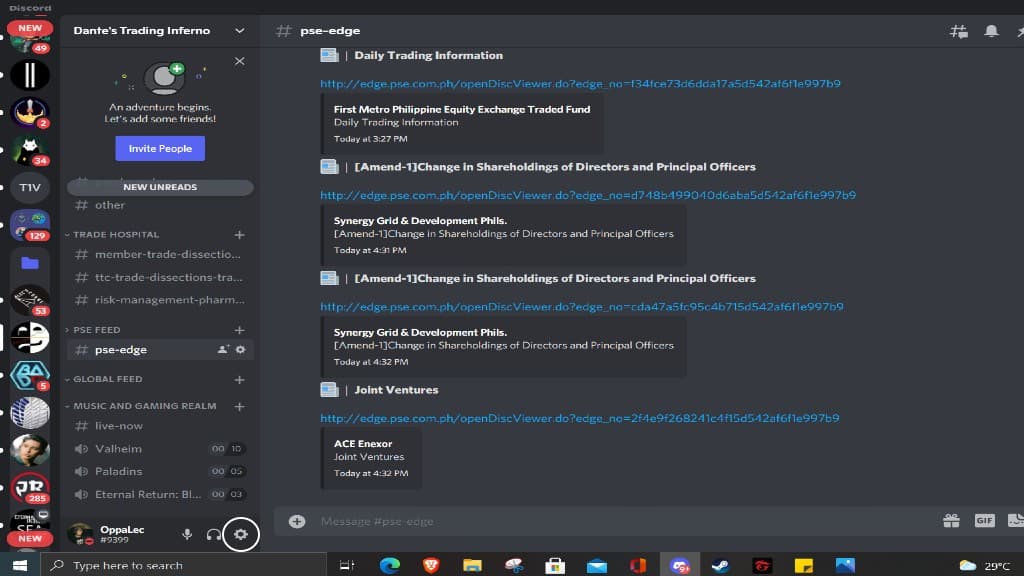The image size is (1024, 576).
Task: Open Microsoft Edge from taskbar
Action: (x=389, y=566)
